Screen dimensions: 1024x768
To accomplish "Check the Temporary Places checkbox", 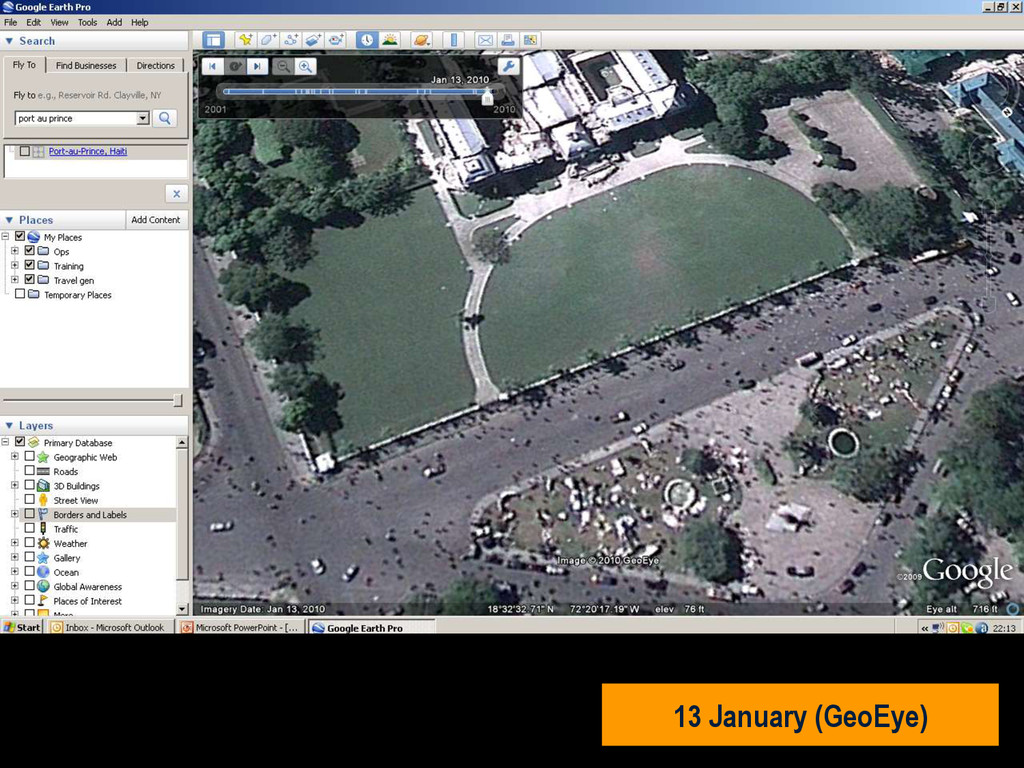I will tap(20, 294).
